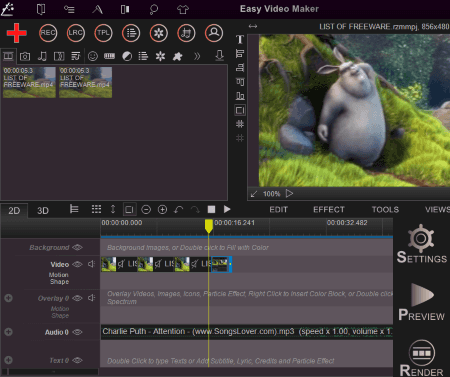Select the highlighted last clip on Video track

click(x=221, y=264)
